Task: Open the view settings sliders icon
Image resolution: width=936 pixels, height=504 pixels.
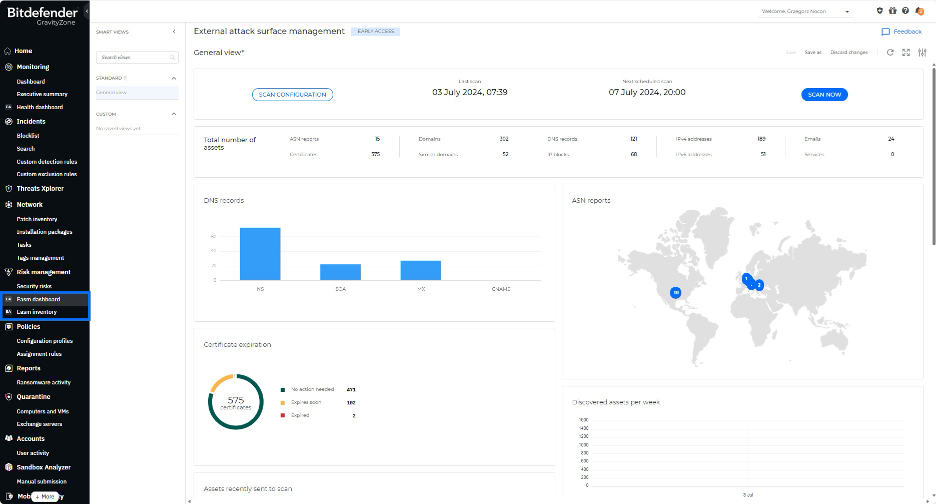Action: pyautogui.click(x=920, y=52)
